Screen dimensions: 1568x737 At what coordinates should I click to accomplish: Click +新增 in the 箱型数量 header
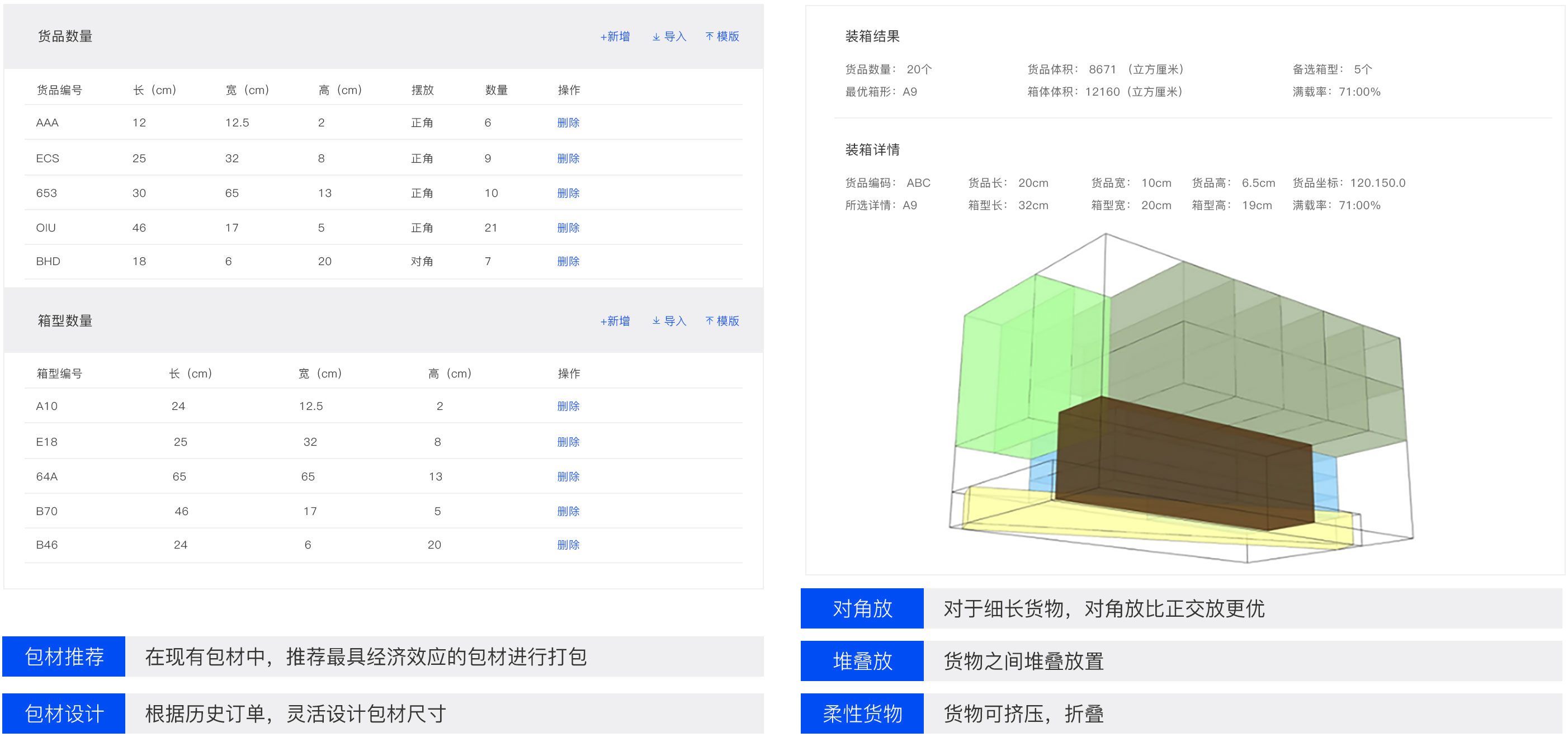(615, 321)
